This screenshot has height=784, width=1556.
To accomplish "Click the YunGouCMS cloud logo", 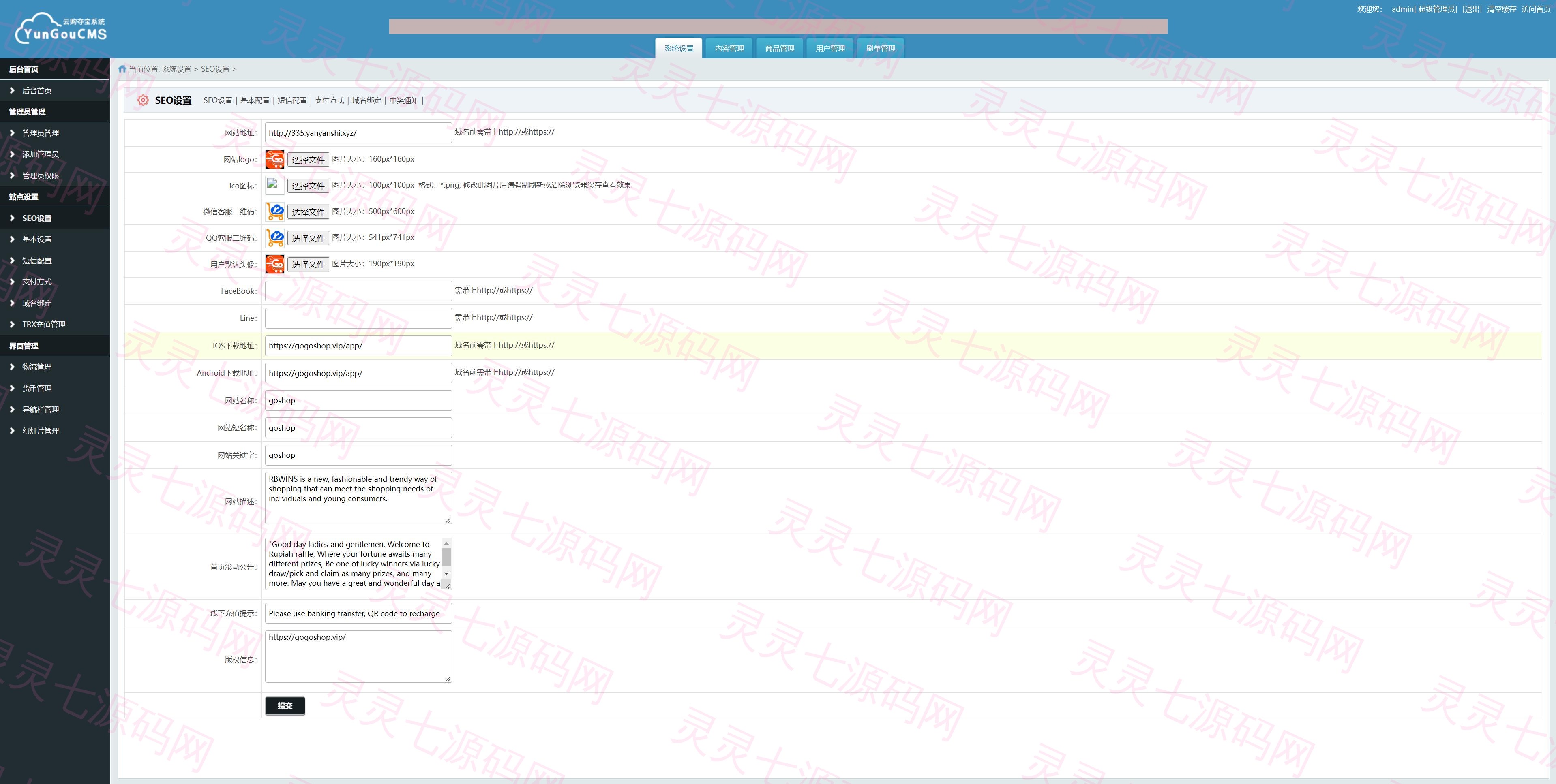I will point(61,28).
